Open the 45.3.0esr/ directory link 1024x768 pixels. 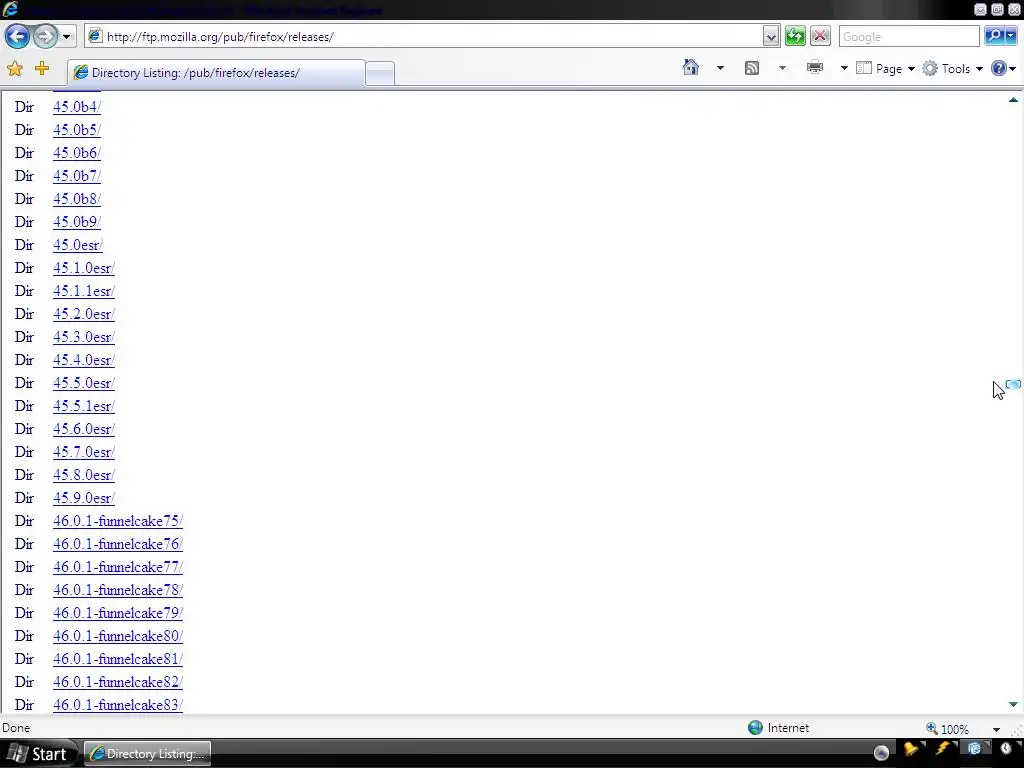point(84,337)
